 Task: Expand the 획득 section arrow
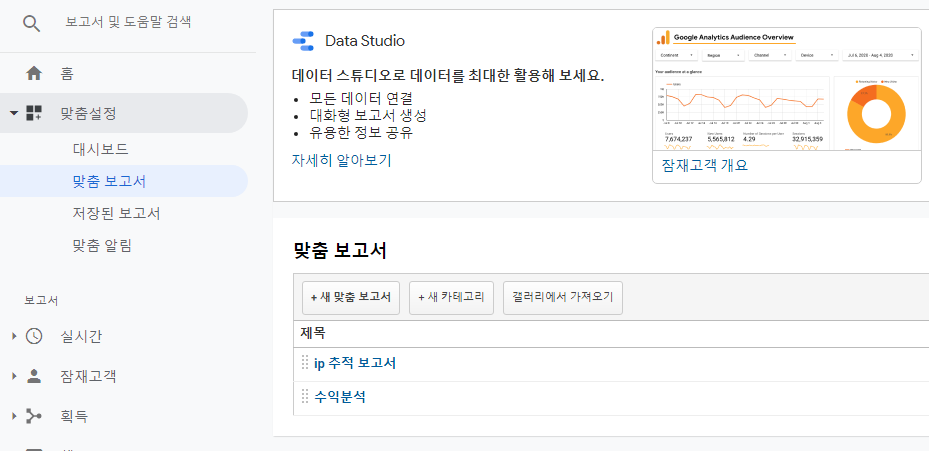click(14, 417)
